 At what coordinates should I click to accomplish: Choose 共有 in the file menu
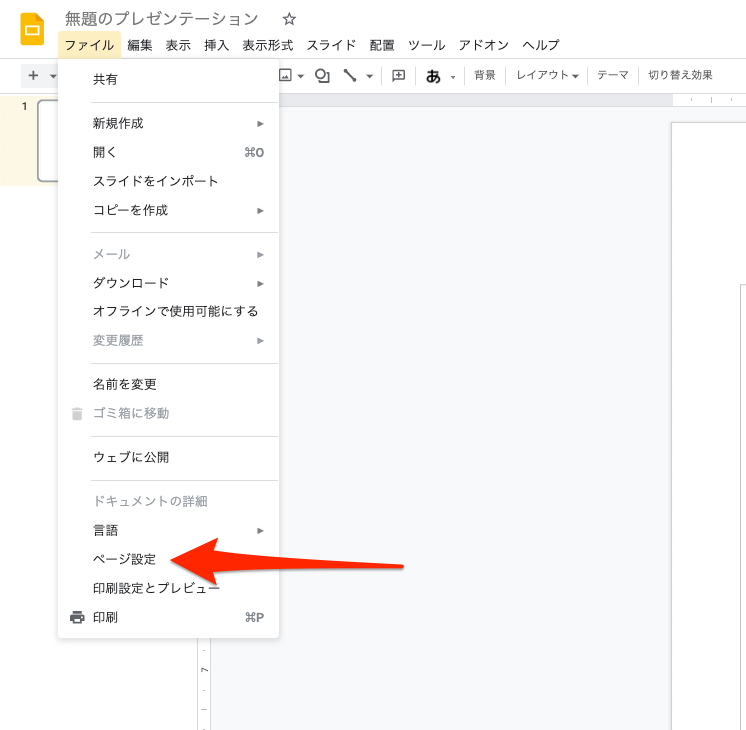pos(168,79)
